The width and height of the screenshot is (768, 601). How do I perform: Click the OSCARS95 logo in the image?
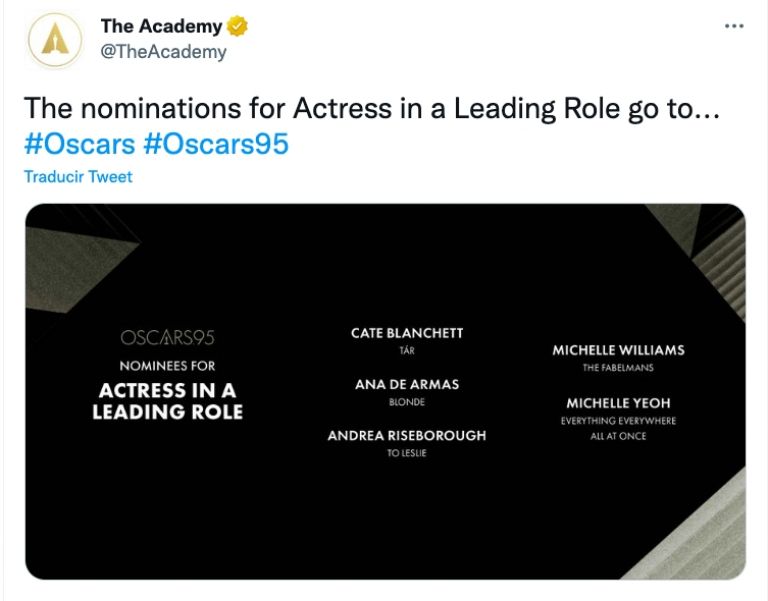pos(167,338)
